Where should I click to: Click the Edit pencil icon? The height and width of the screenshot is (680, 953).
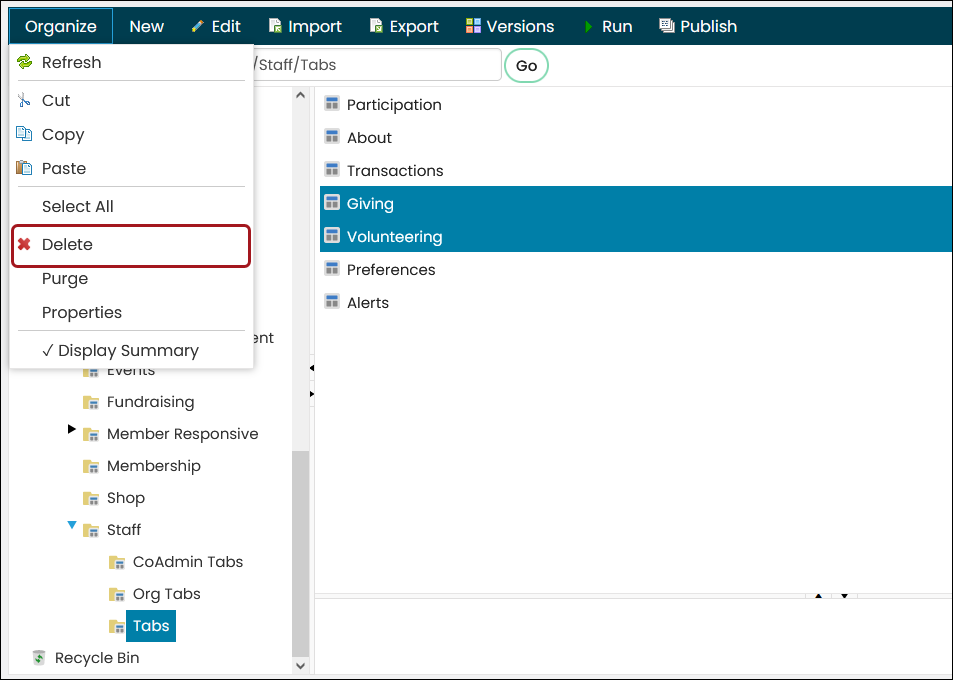coord(197,26)
